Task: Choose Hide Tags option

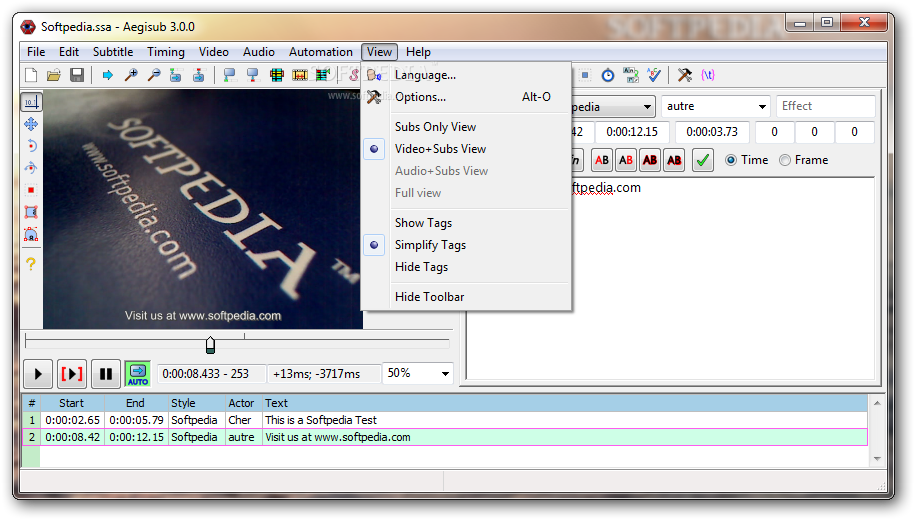Action: (421, 267)
